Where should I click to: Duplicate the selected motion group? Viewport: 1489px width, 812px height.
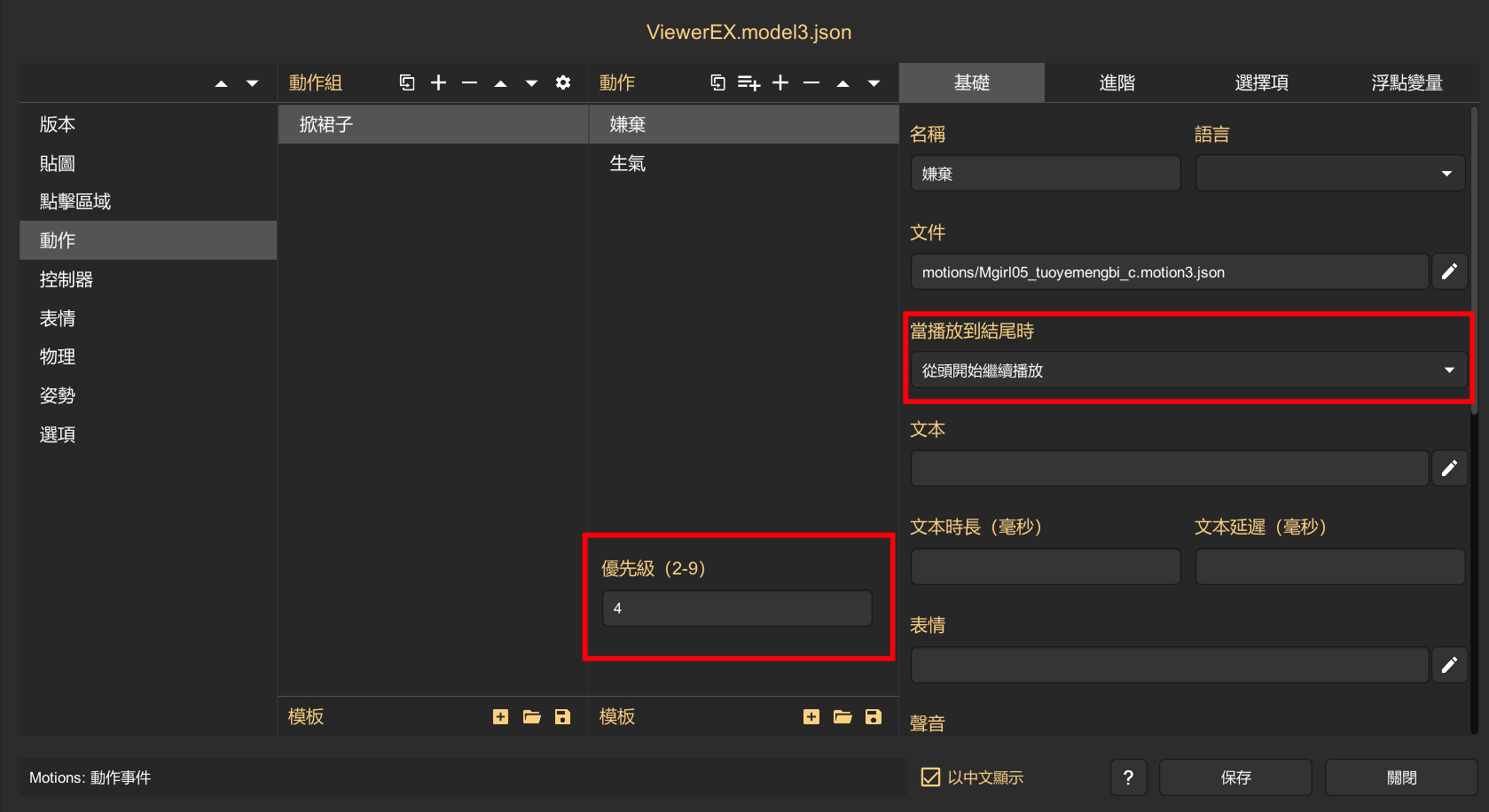tap(407, 82)
